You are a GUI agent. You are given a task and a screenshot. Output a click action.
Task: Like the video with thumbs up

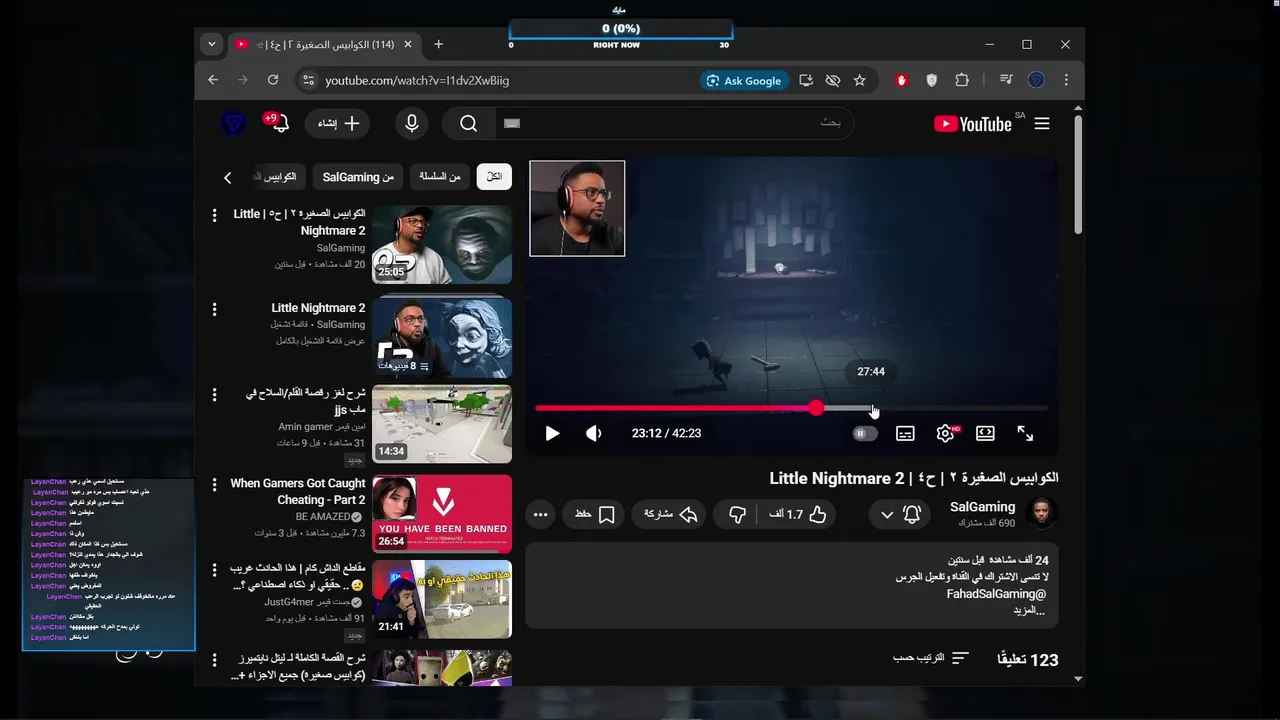(x=798, y=514)
